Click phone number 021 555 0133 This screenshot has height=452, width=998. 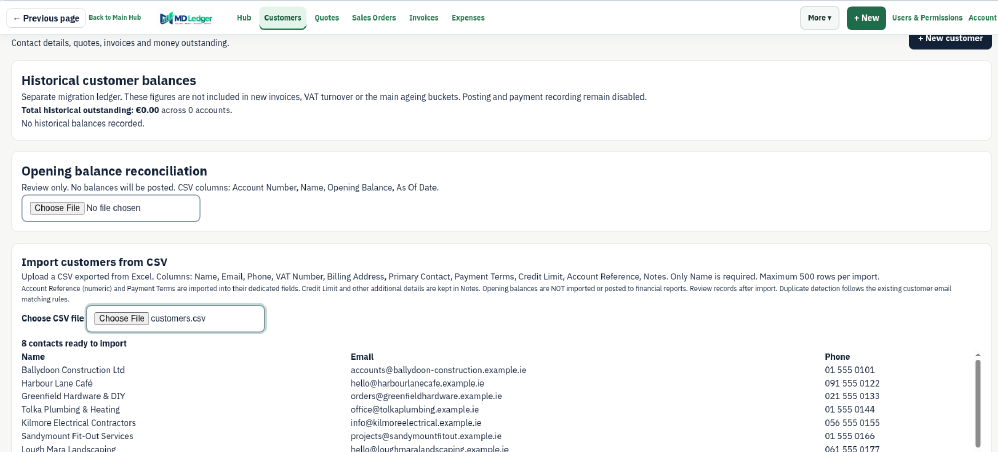point(852,396)
